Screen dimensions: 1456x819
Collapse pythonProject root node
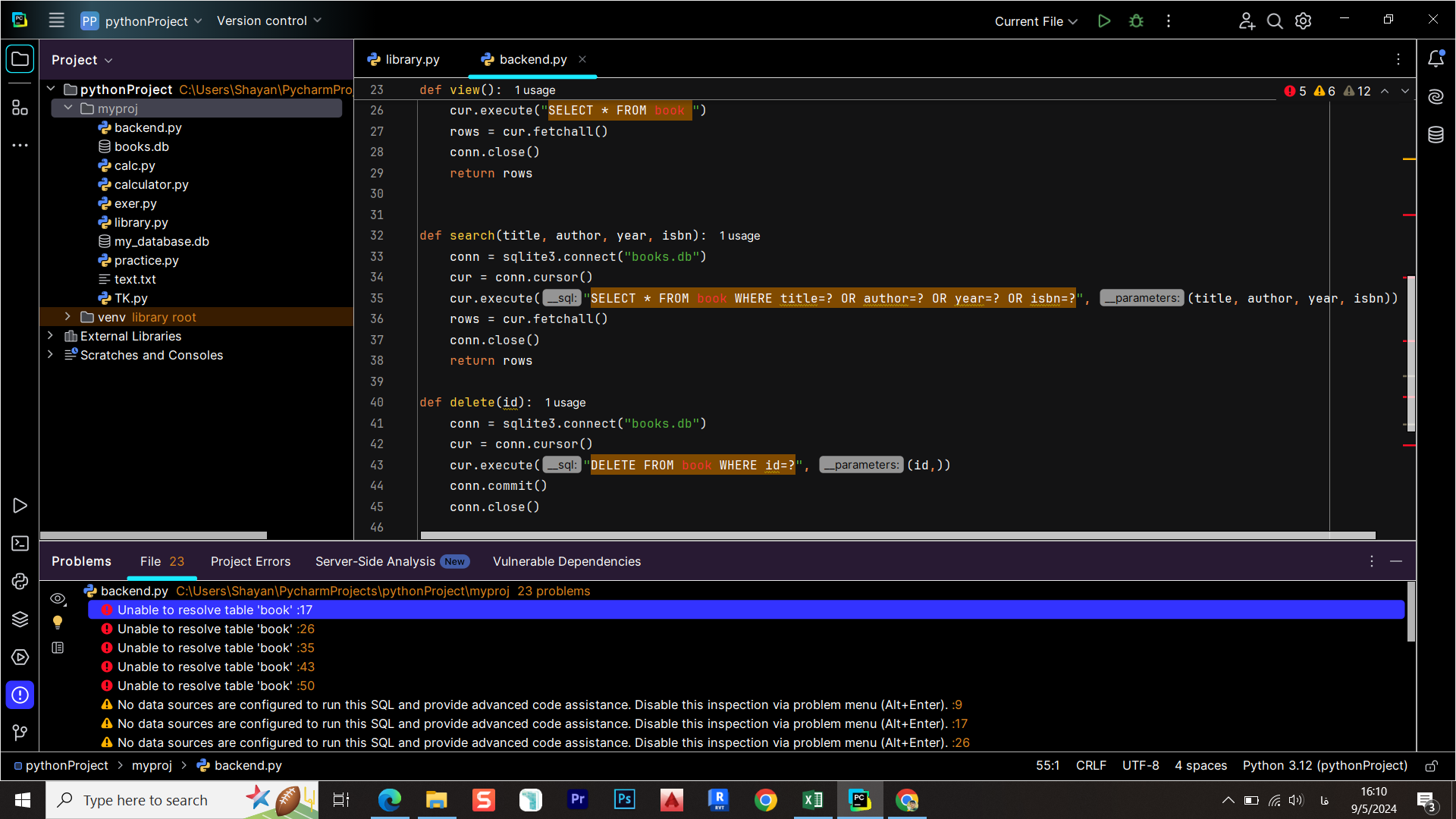(51, 89)
